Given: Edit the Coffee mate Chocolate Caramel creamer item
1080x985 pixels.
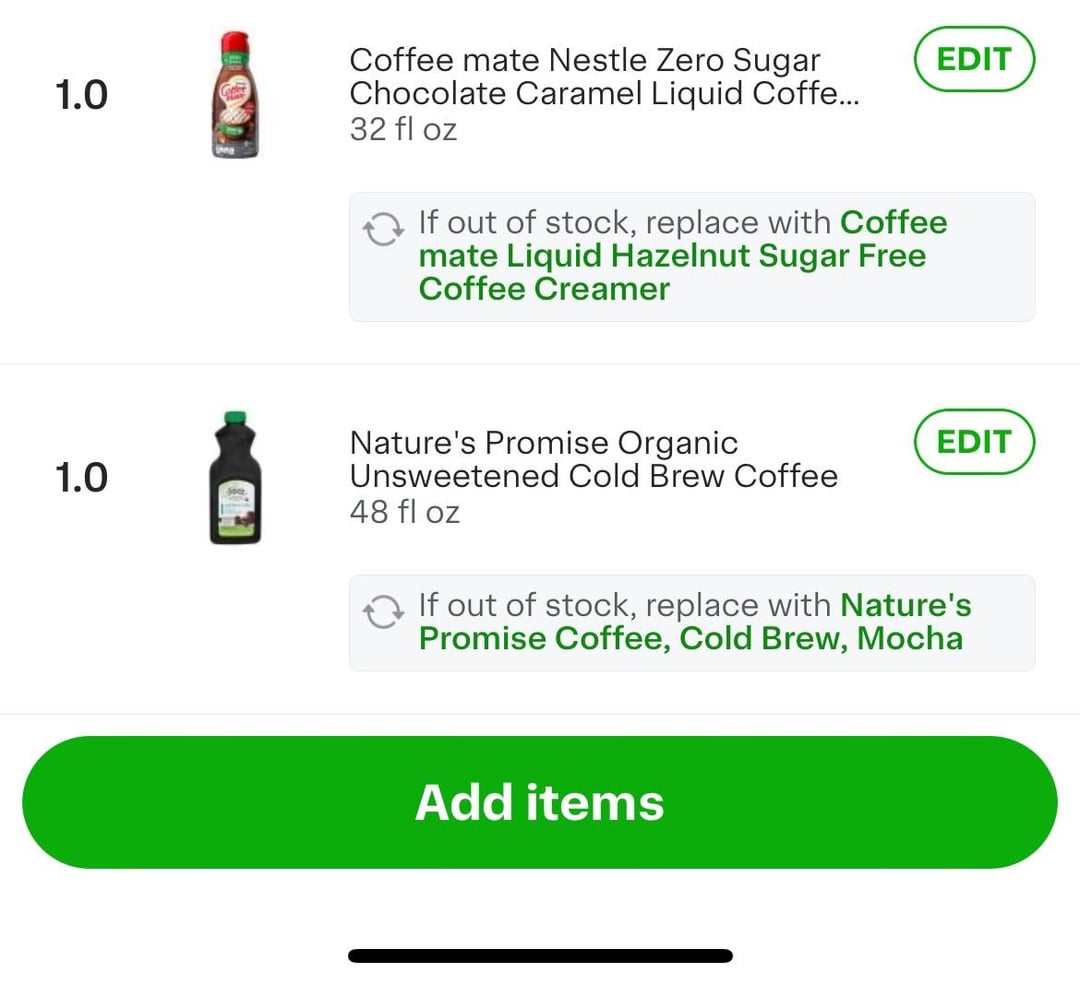Looking at the screenshot, I should point(974,59).
